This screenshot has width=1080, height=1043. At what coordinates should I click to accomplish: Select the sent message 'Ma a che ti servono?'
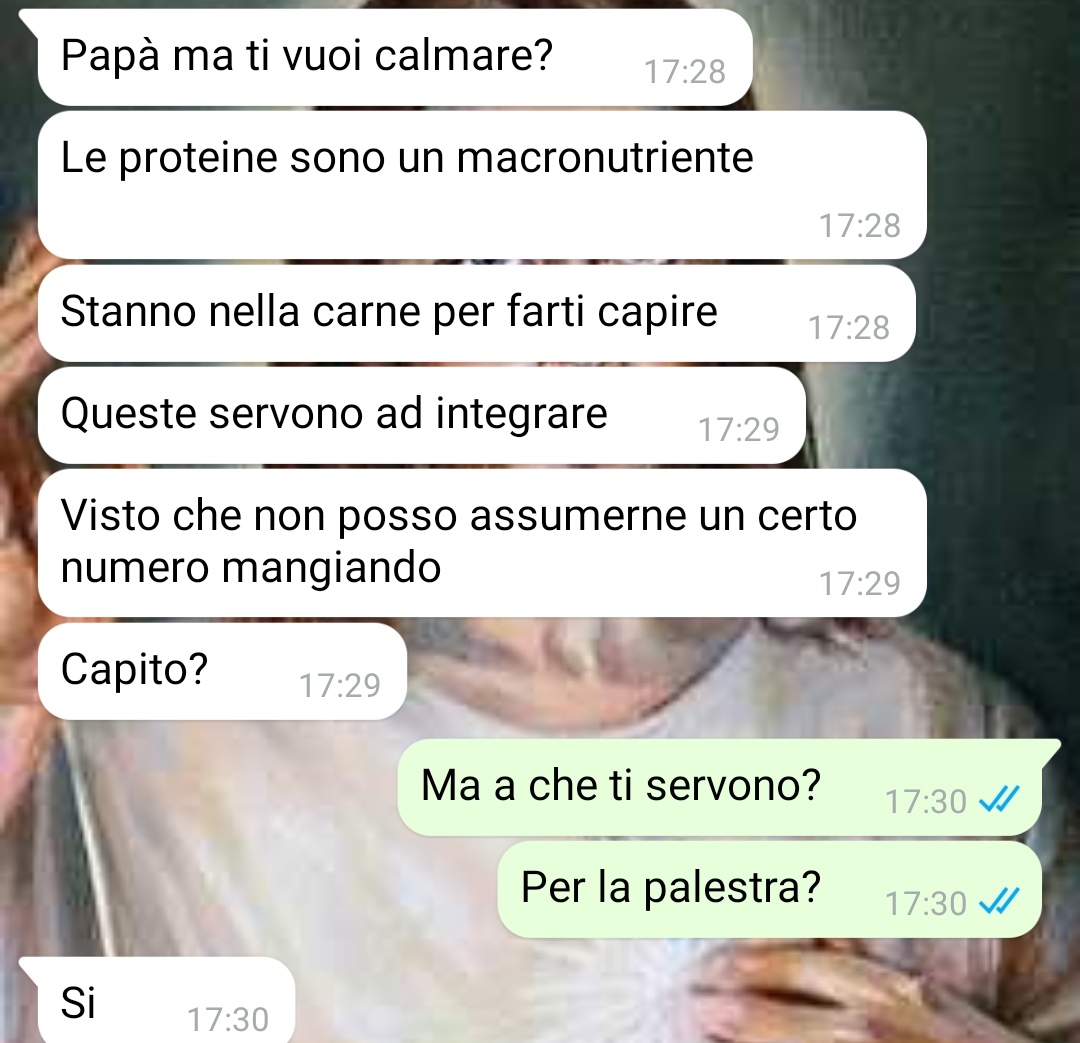point(720,787)
